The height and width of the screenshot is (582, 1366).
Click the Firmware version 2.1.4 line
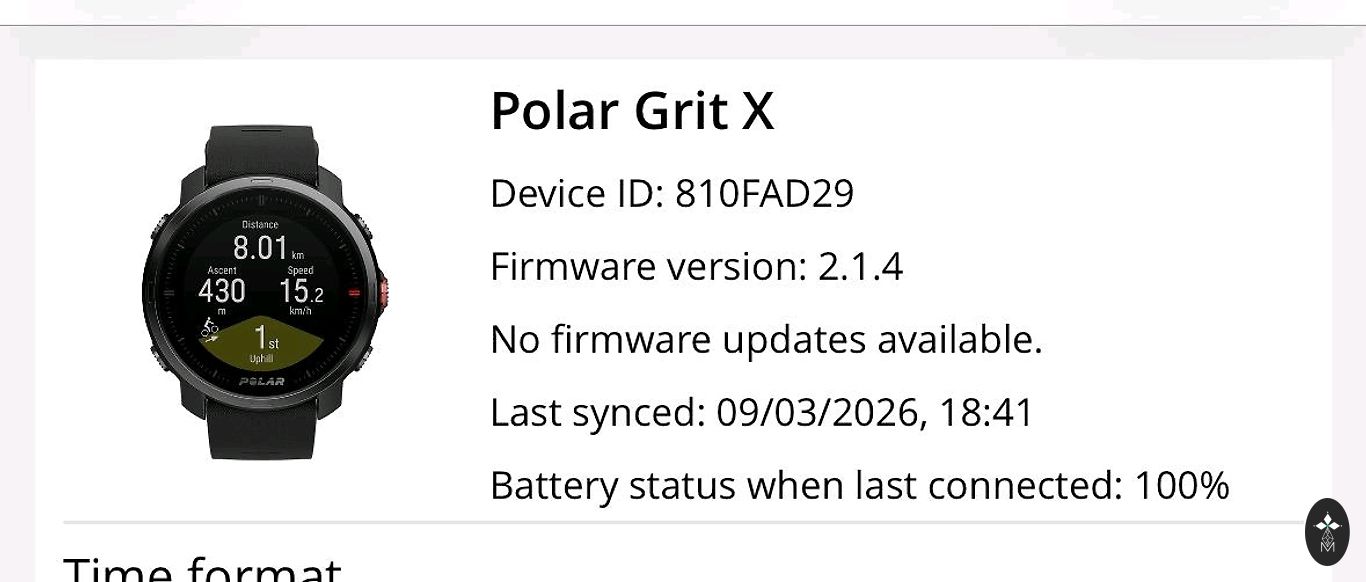(696, 267)
